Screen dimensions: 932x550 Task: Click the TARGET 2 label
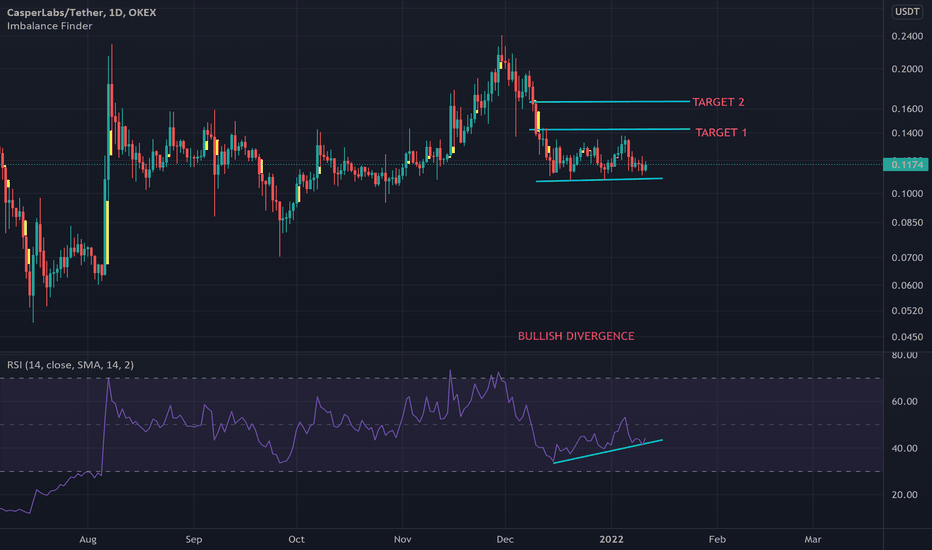pyautogui.click(x=718, y=102)
